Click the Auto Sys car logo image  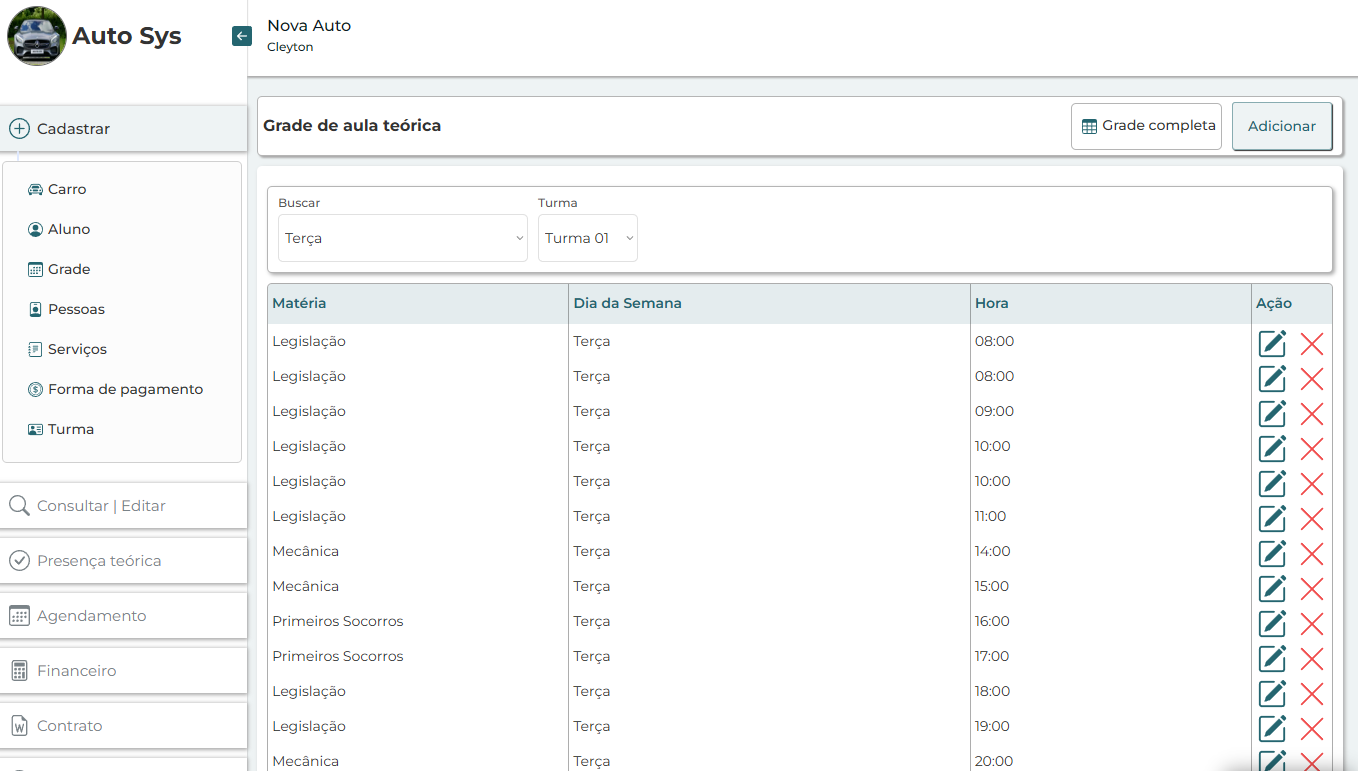pyautogui.click(x=37, y=36)
